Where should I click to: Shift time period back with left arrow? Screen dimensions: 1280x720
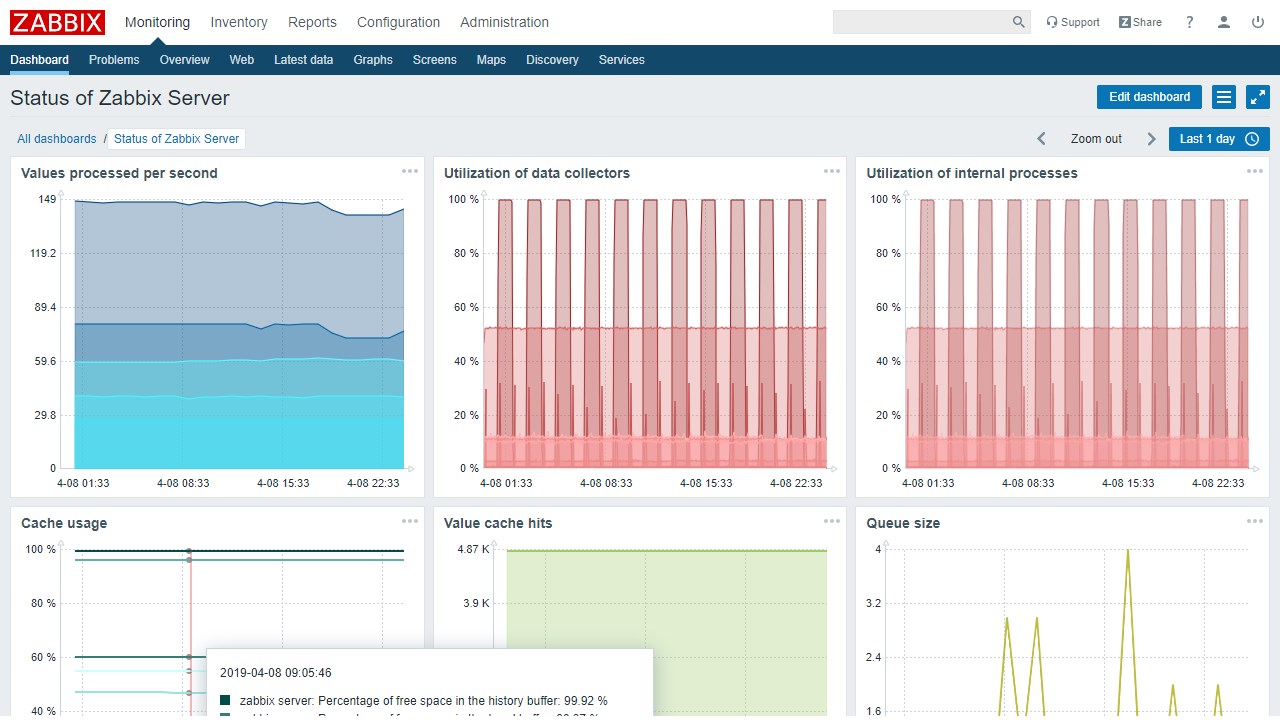[1041, 139]
